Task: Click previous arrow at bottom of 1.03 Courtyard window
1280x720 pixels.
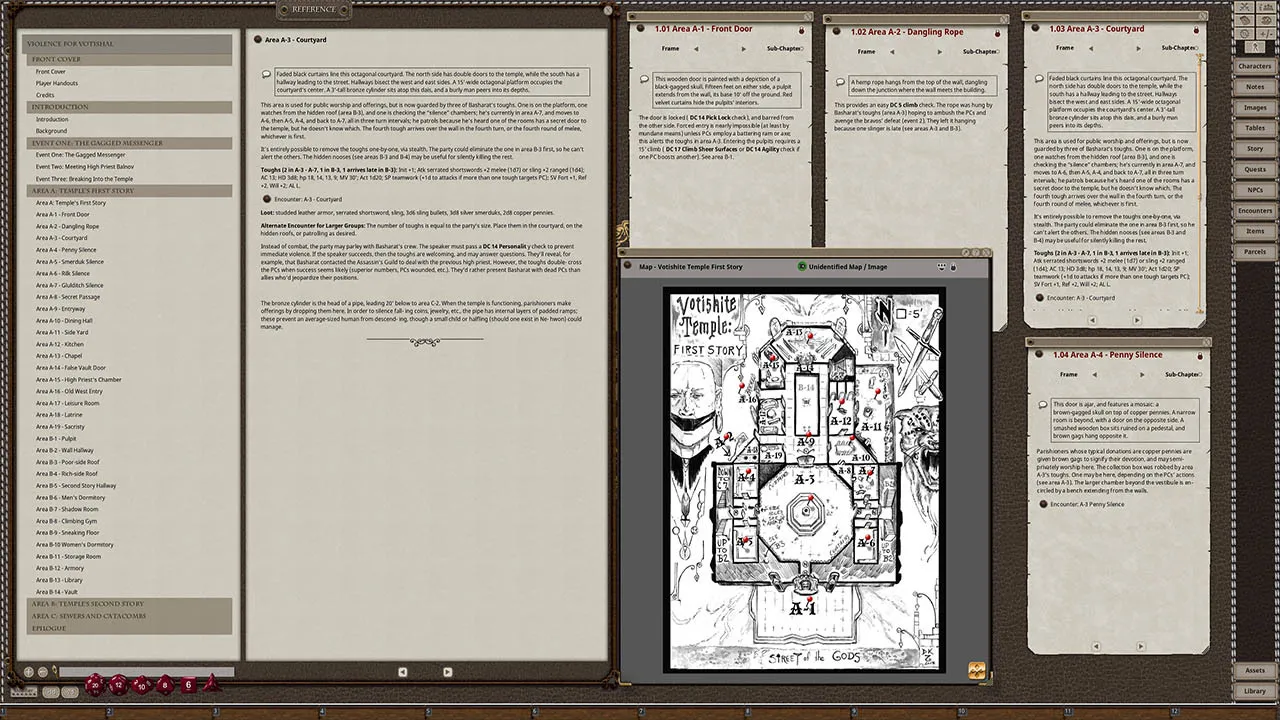Action: 1092,321
